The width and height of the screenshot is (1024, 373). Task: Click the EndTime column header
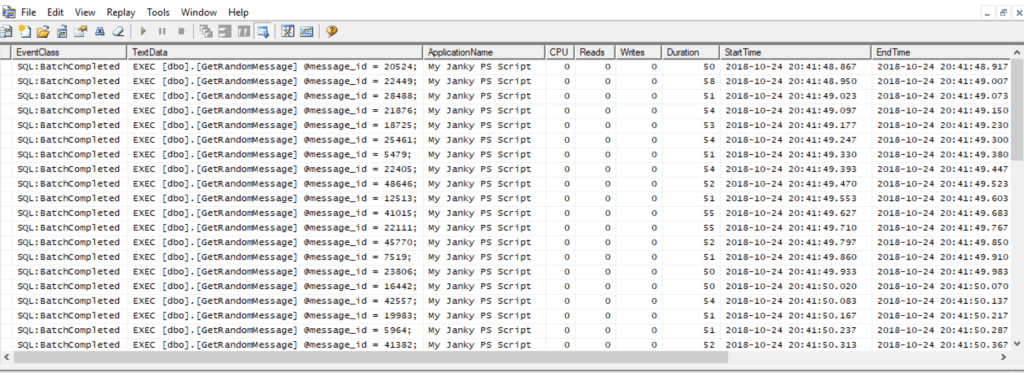point(940,52)
